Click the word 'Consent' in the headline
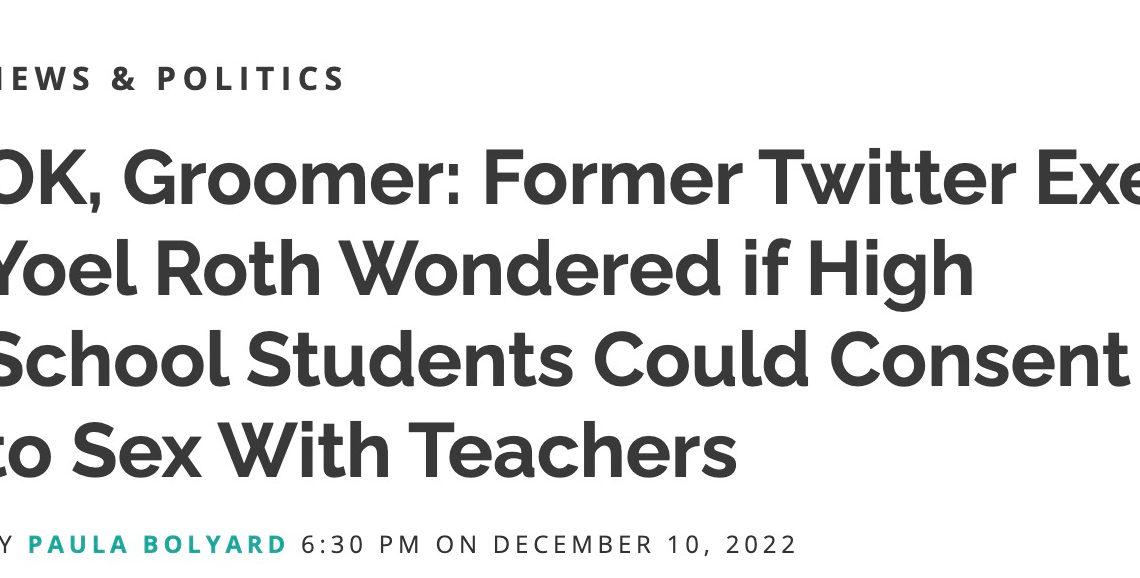The height and width of the screenshot is (578, 1140). pos(979,361)
